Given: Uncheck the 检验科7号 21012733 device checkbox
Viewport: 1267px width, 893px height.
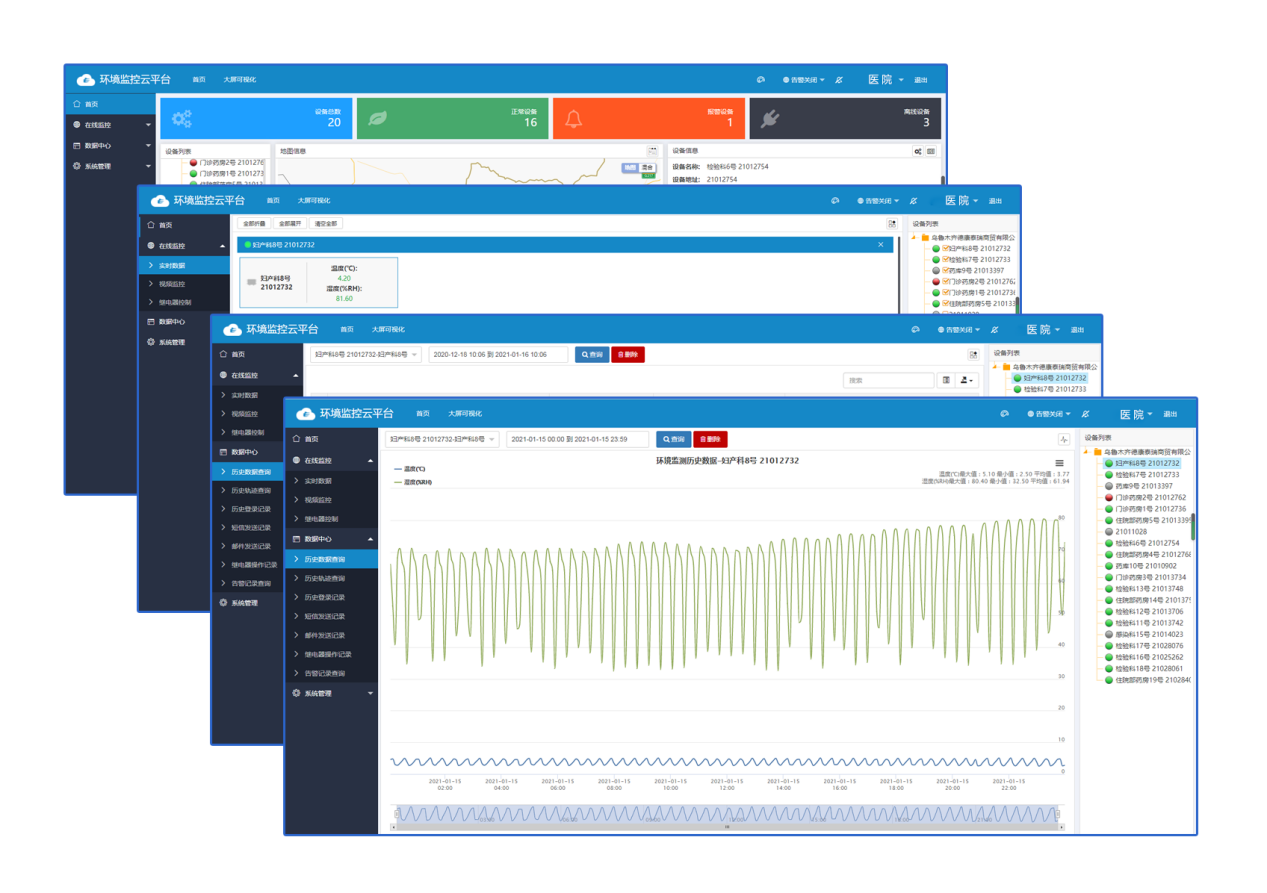Looking at the screenshot, I should coord(944,259).
